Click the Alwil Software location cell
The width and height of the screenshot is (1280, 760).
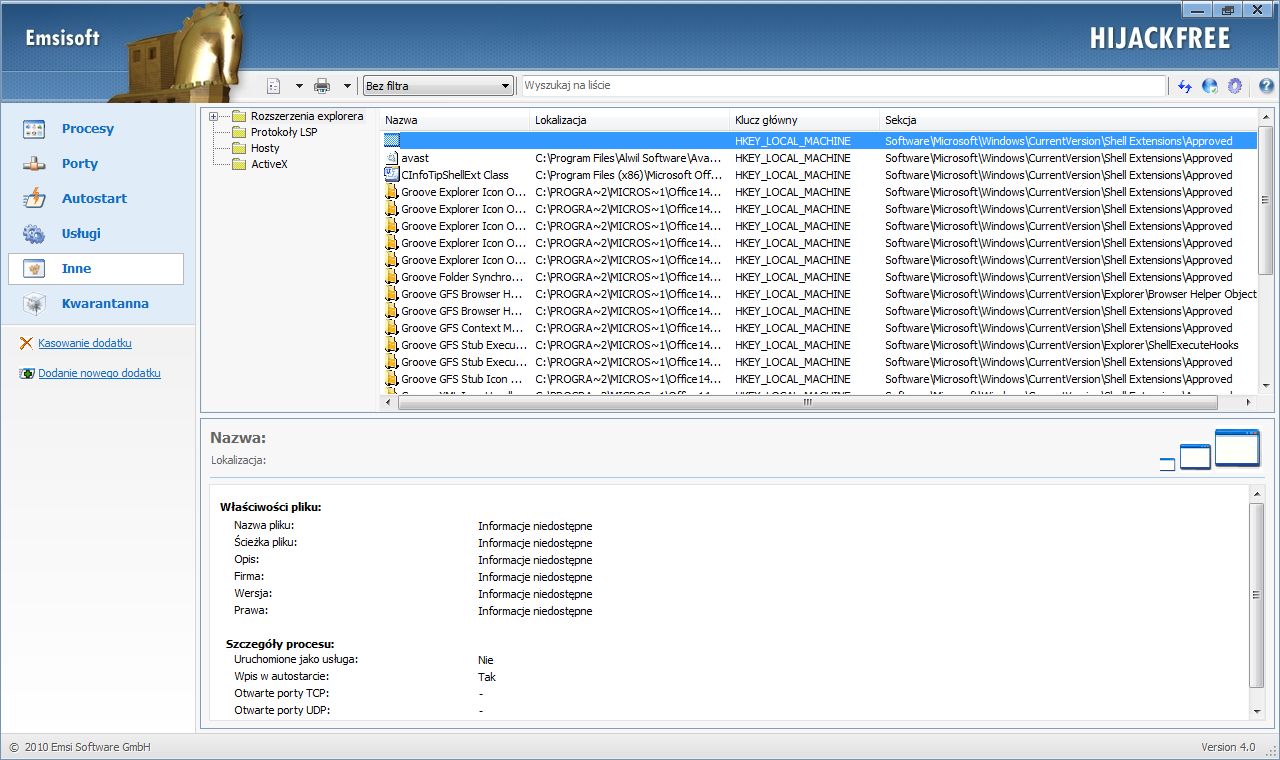[628, 158]
